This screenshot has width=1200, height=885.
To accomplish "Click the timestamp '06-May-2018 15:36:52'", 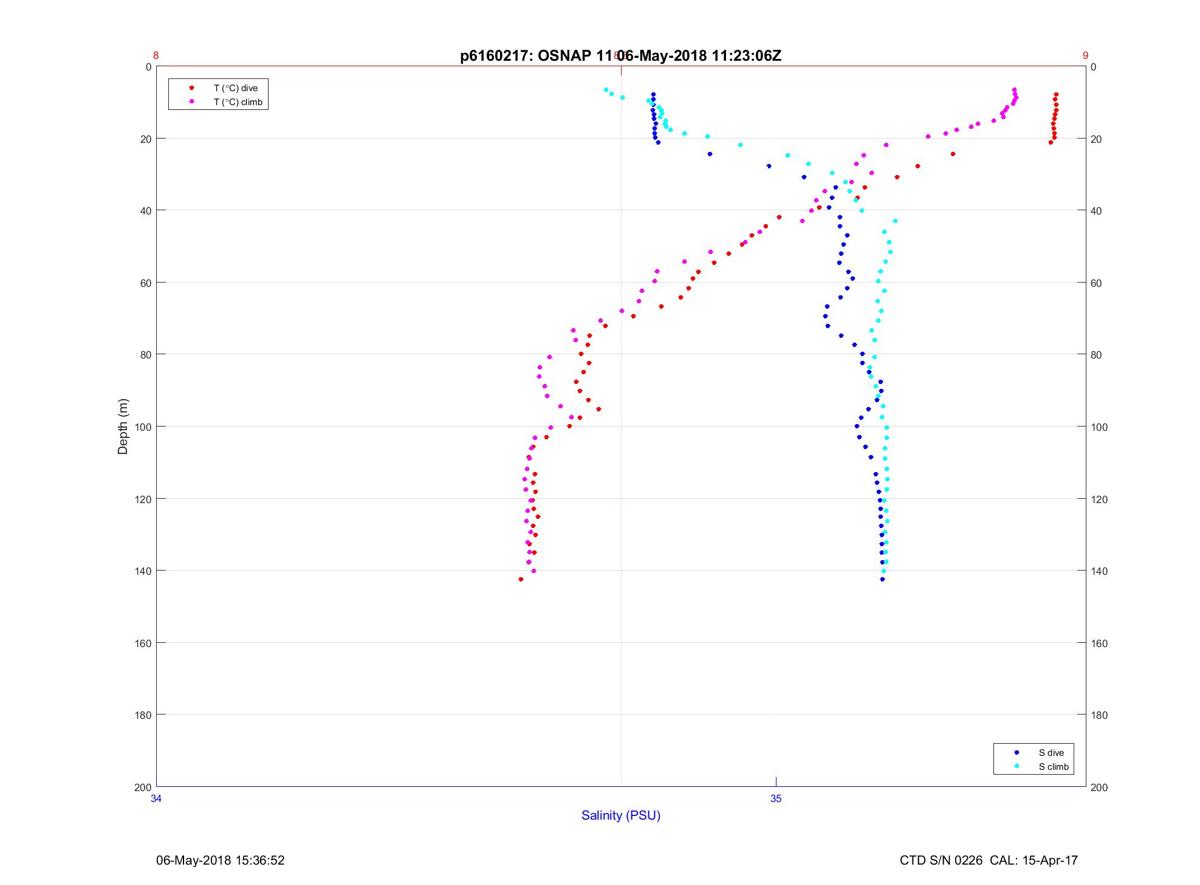I will pyautogui.click(x=221, y=860).
